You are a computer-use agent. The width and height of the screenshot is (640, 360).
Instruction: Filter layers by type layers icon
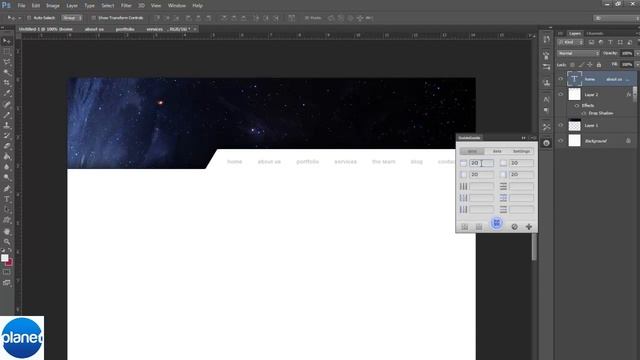click(610, 42)
